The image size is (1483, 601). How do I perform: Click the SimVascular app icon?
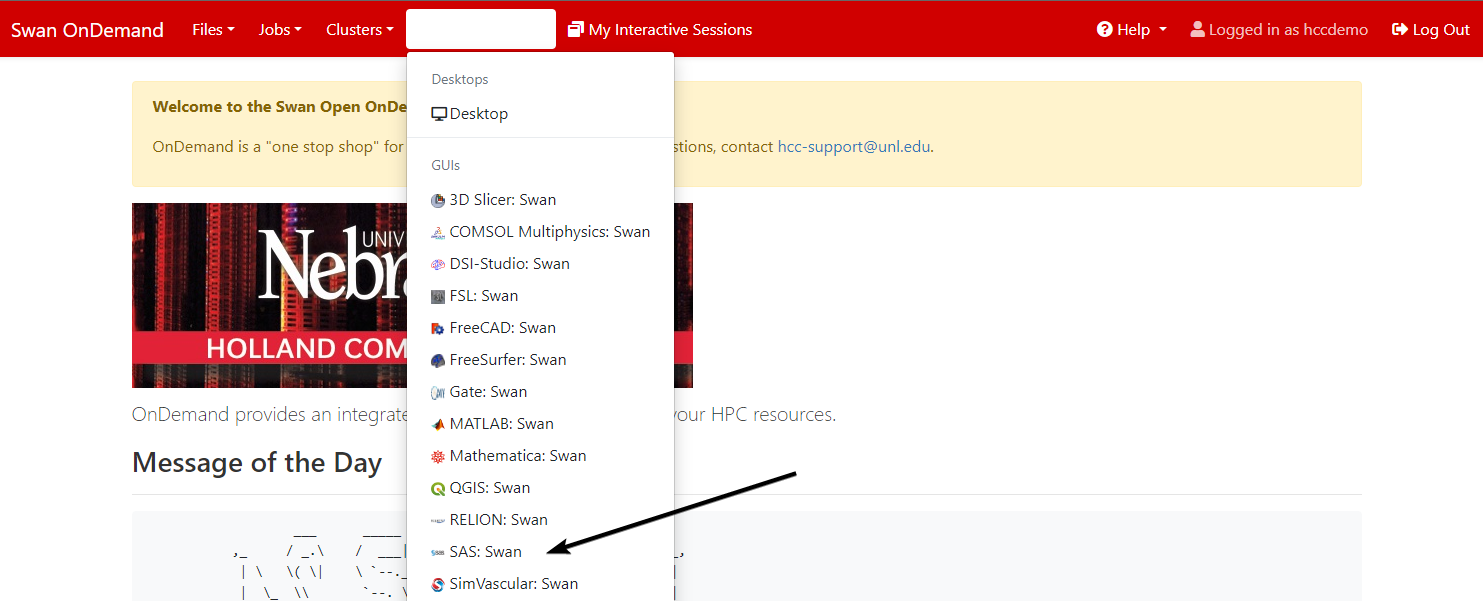tap(438, 584)
